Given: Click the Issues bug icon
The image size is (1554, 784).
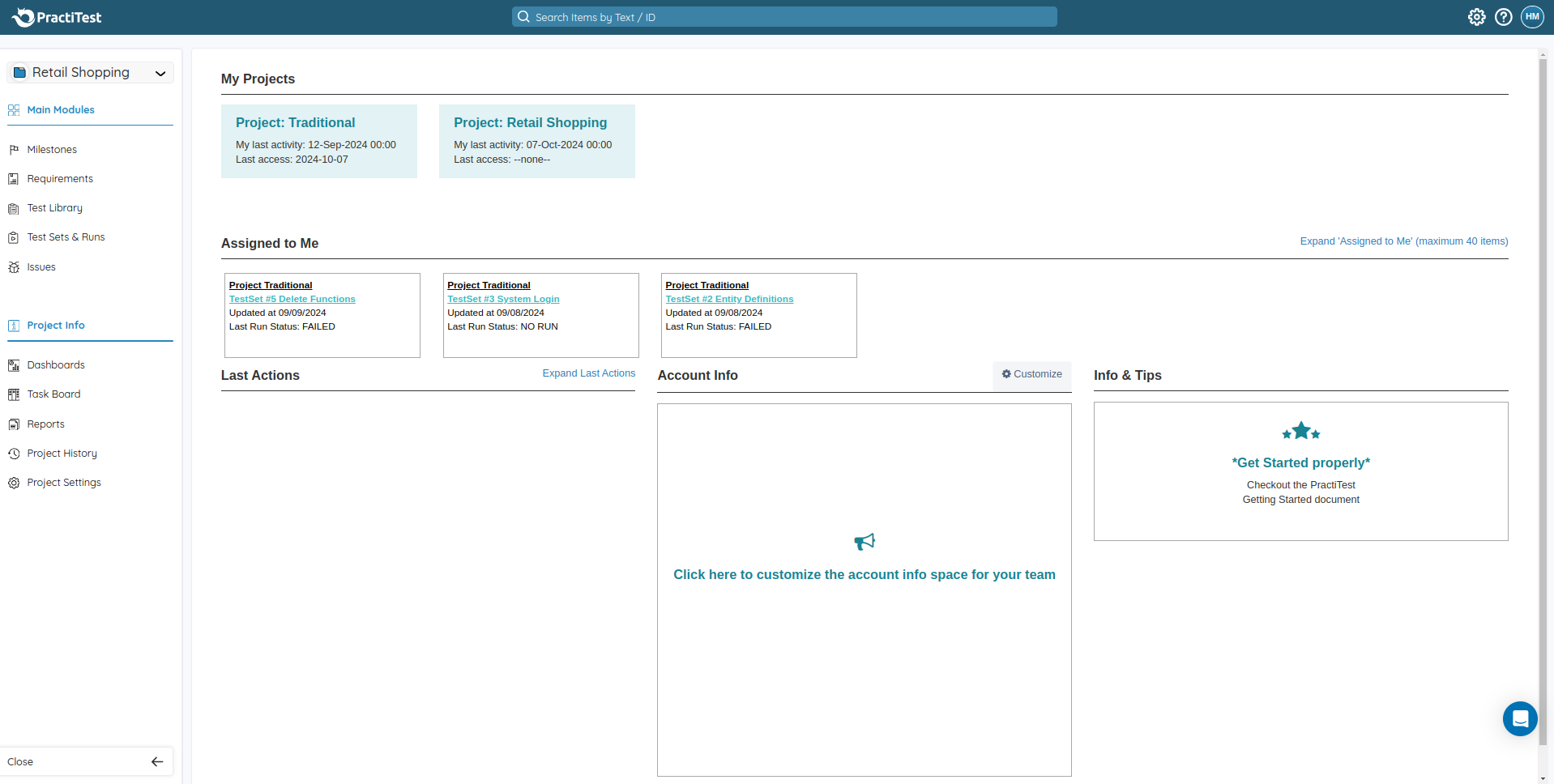Looking at the screenshot, I should click(14, 267).
